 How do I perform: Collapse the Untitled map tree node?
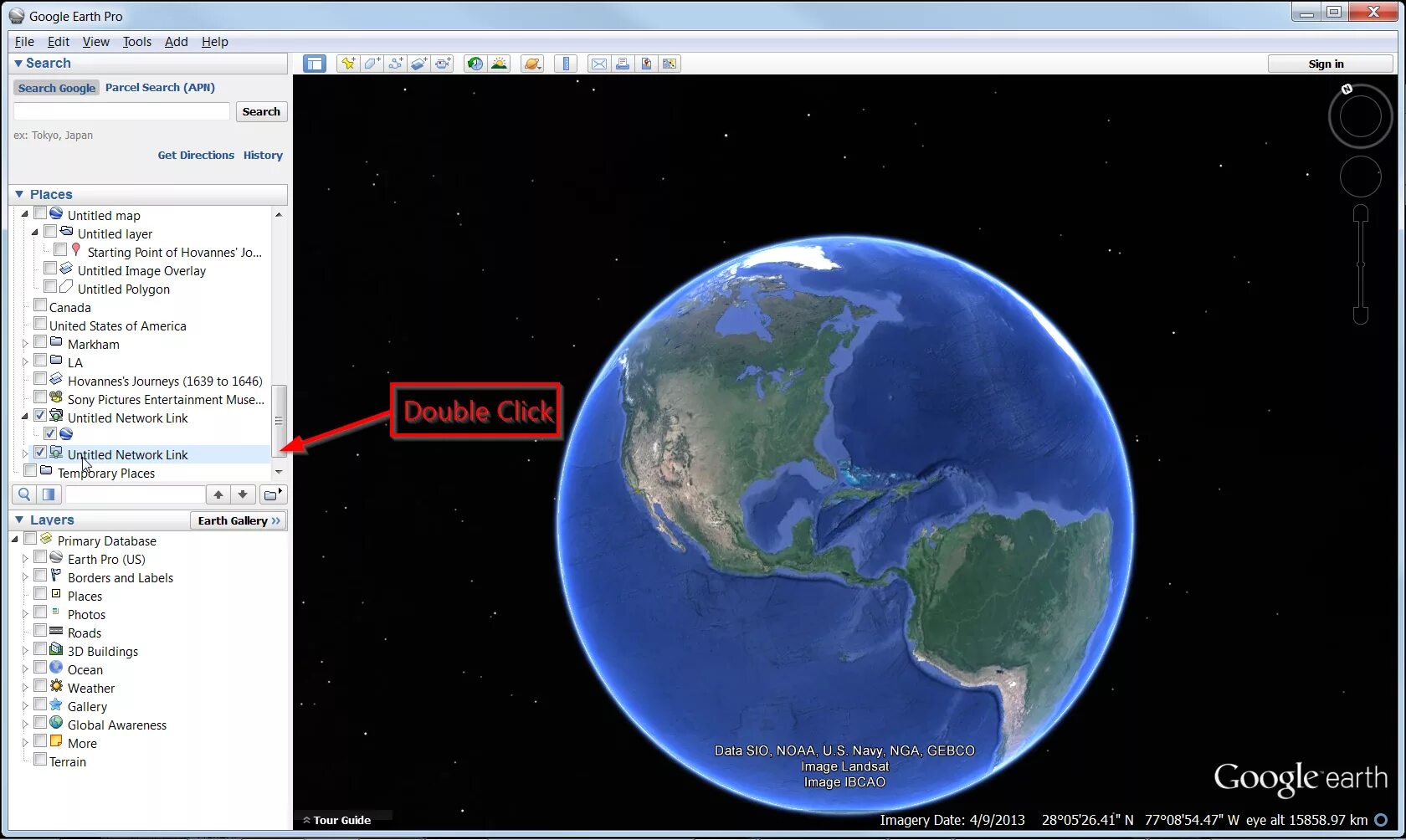[x=25, y=215]
